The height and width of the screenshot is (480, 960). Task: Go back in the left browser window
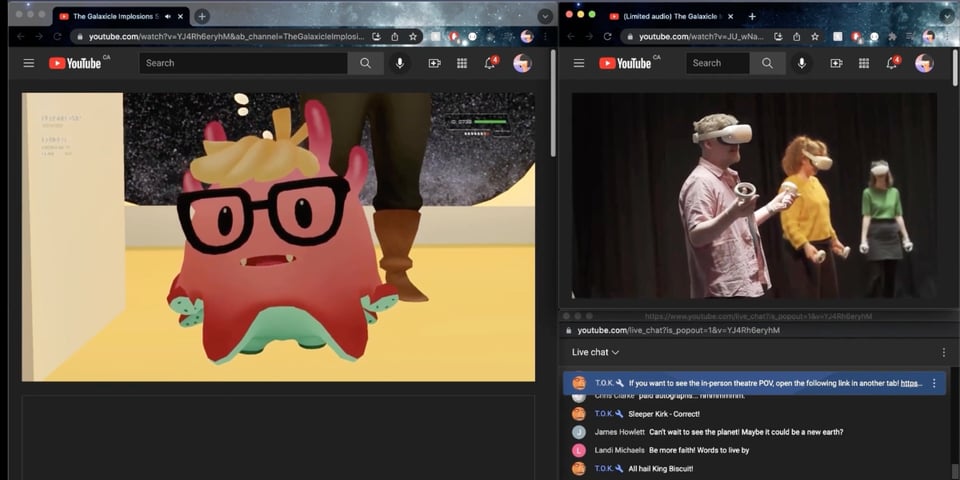coord(20,37)
